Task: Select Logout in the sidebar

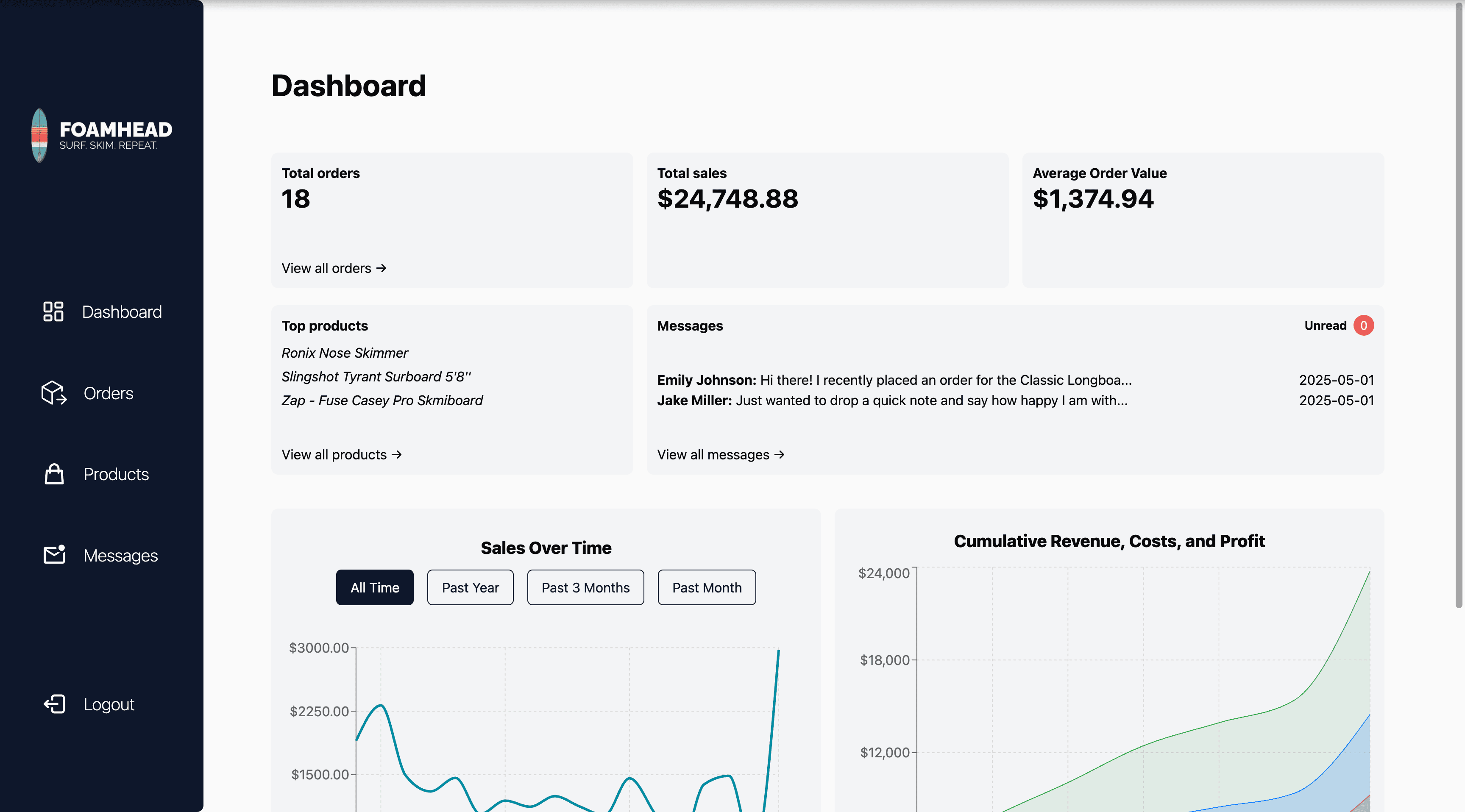Action: point(89,704)
